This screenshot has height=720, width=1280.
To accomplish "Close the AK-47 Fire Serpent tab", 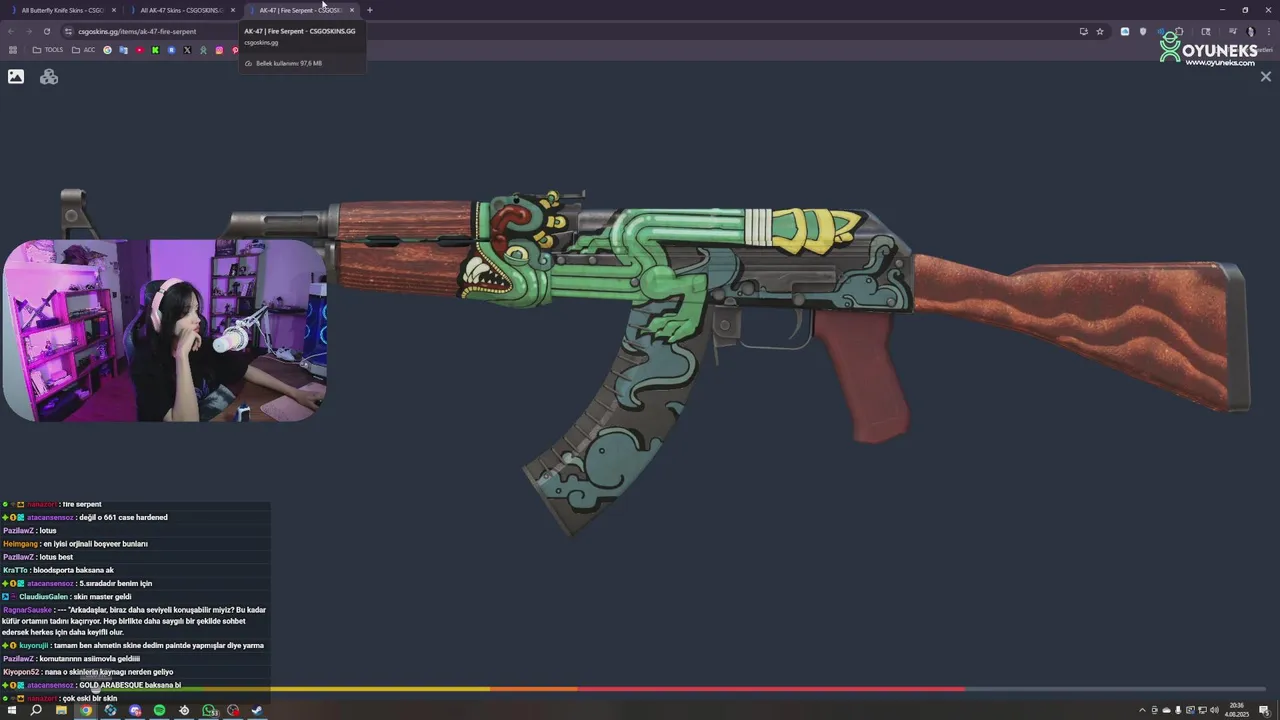I will click(352, 10).
